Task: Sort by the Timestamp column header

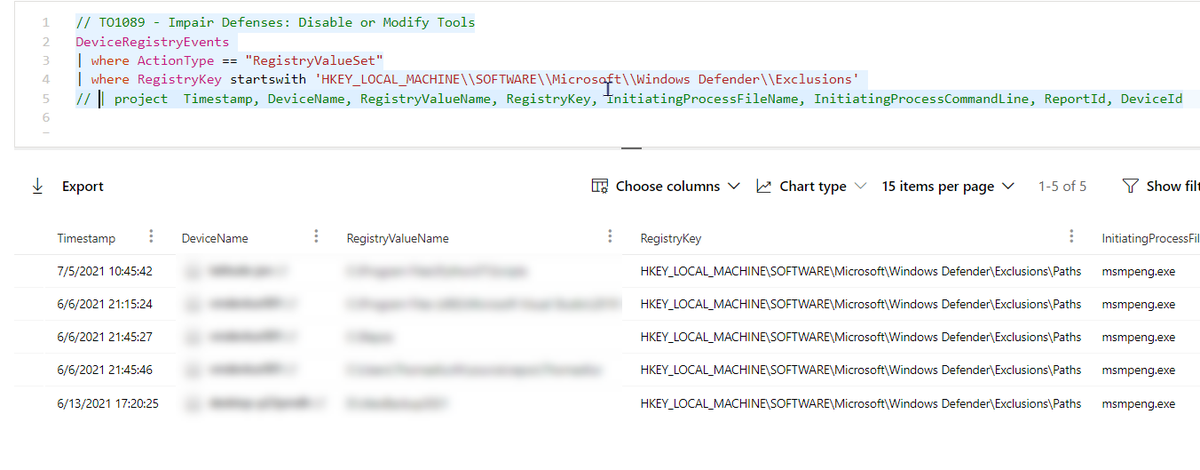Action: [x=86, y=238]
